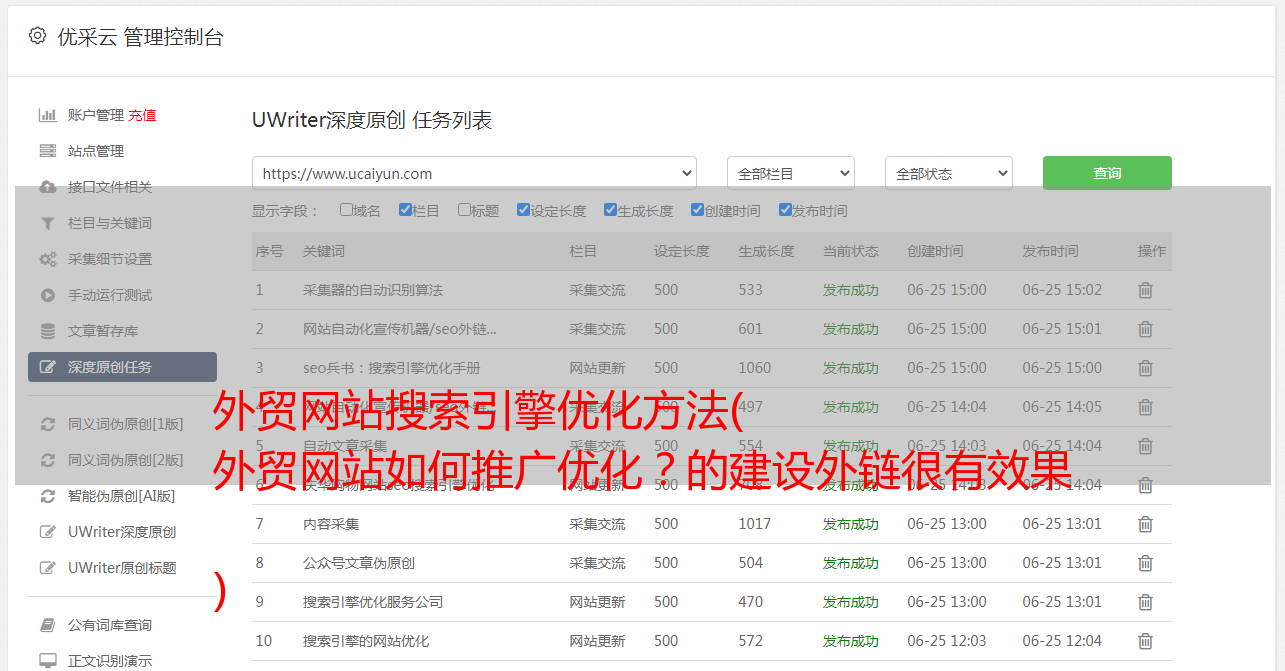Screen dimensions: 1285x671
Task: Click the server icon beside 站点管理
Action: pos(47,151)
